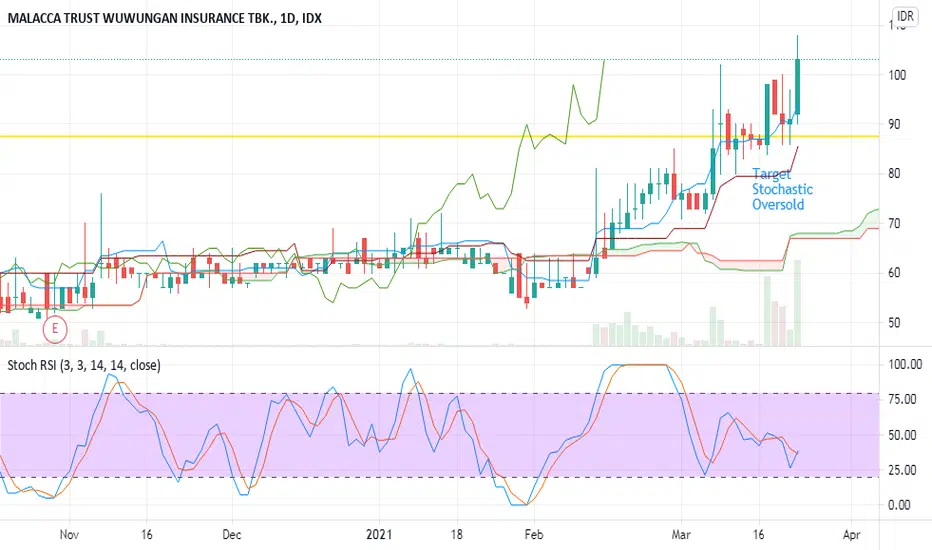Image resolution: width=932 pixels, height=550 pixels.
Task: Click the earnings 'E' marker circle
Action: click(x=55, y=329)
